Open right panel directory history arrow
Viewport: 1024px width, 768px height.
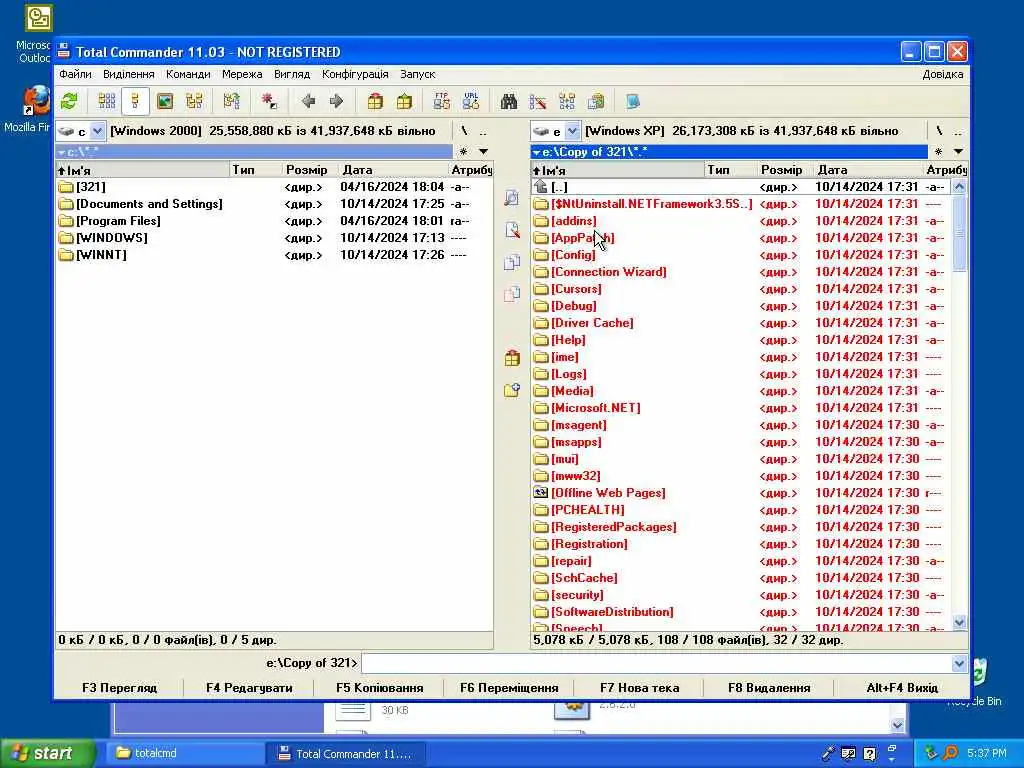click(x=958, y=152)
